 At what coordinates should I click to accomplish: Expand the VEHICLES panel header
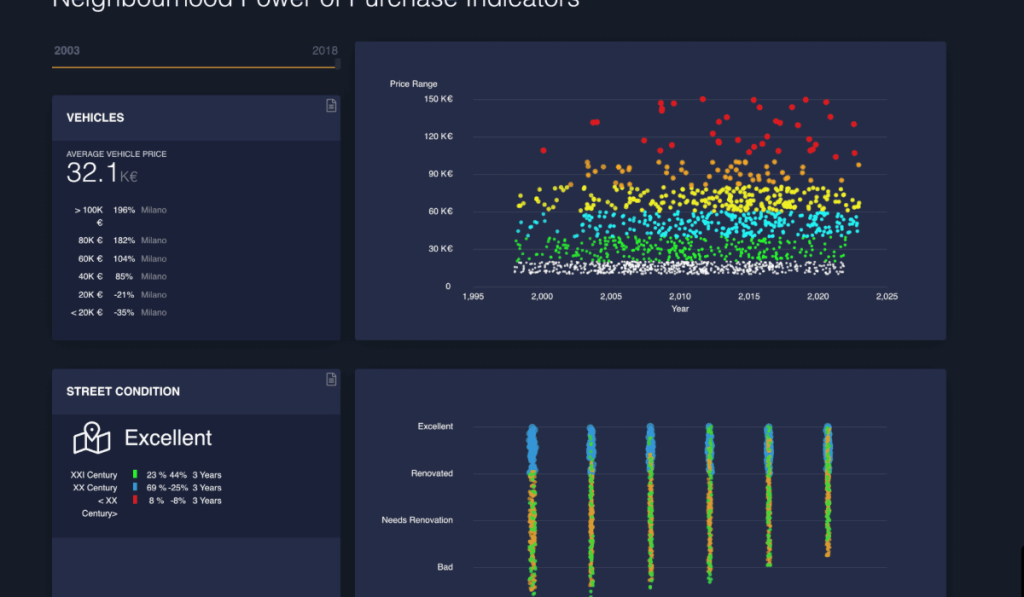(x=95, y=117)
